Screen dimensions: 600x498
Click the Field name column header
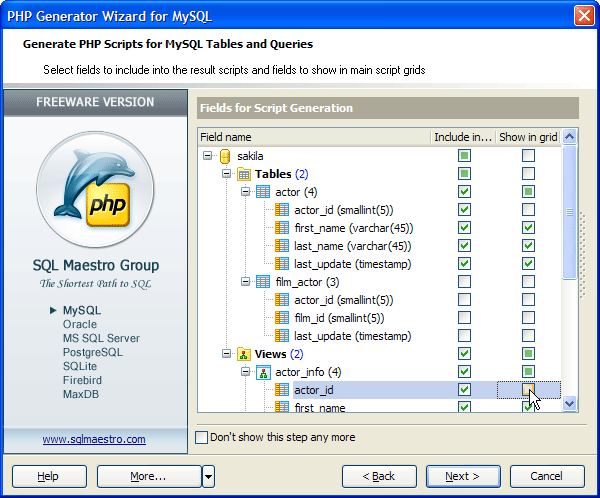point(314,137)
